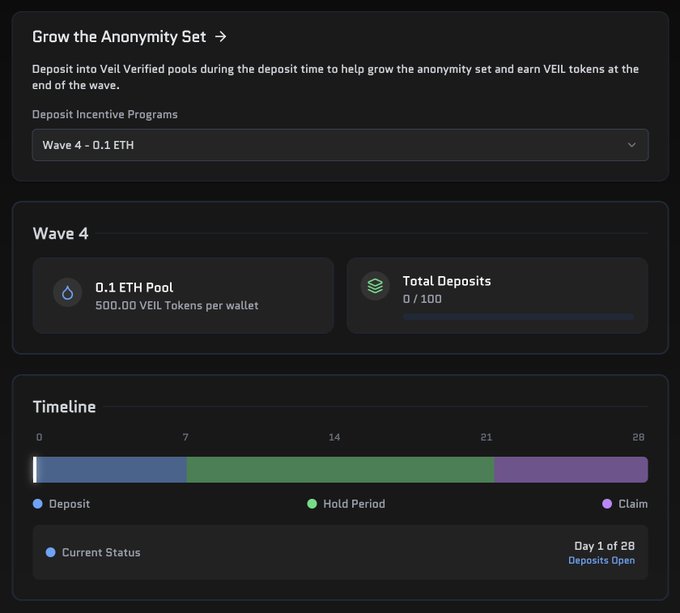This screenshot has height=613, width=680.
Task: Click the white current-day marker on timeline
Action: (35, 470)
